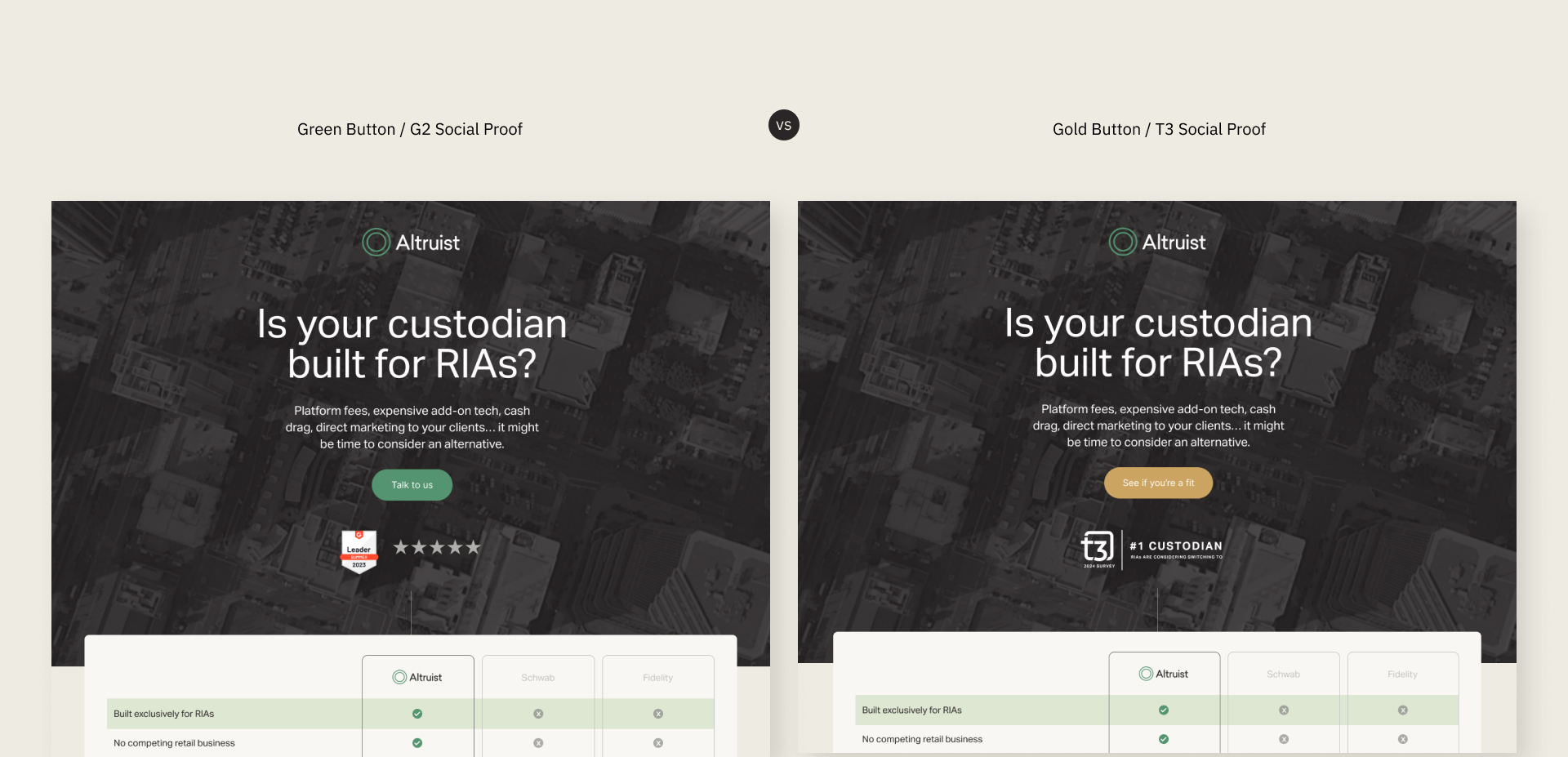This screenshot has width=1568, height=757.
Task: Click the left variant's "Is your custodian built for RIAs?" headline
Action: [x=412, y=344]
